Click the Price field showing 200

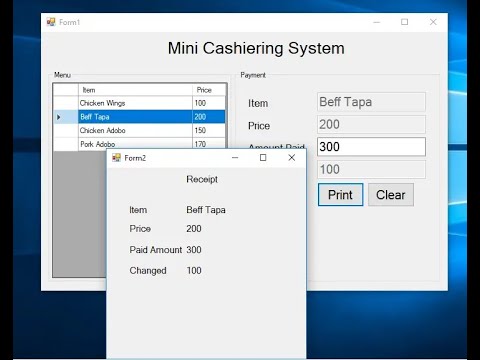click(x=371, y=124)
